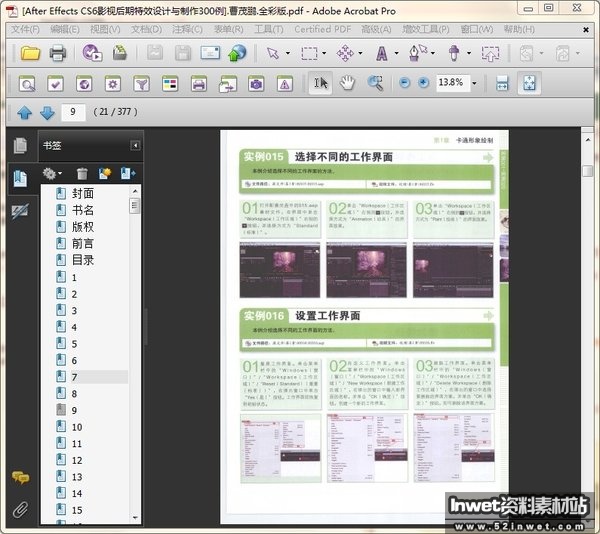The image size is (600, 534).
Task: Expand the pen tool dropdown arrow
Action: pos(433,54)
